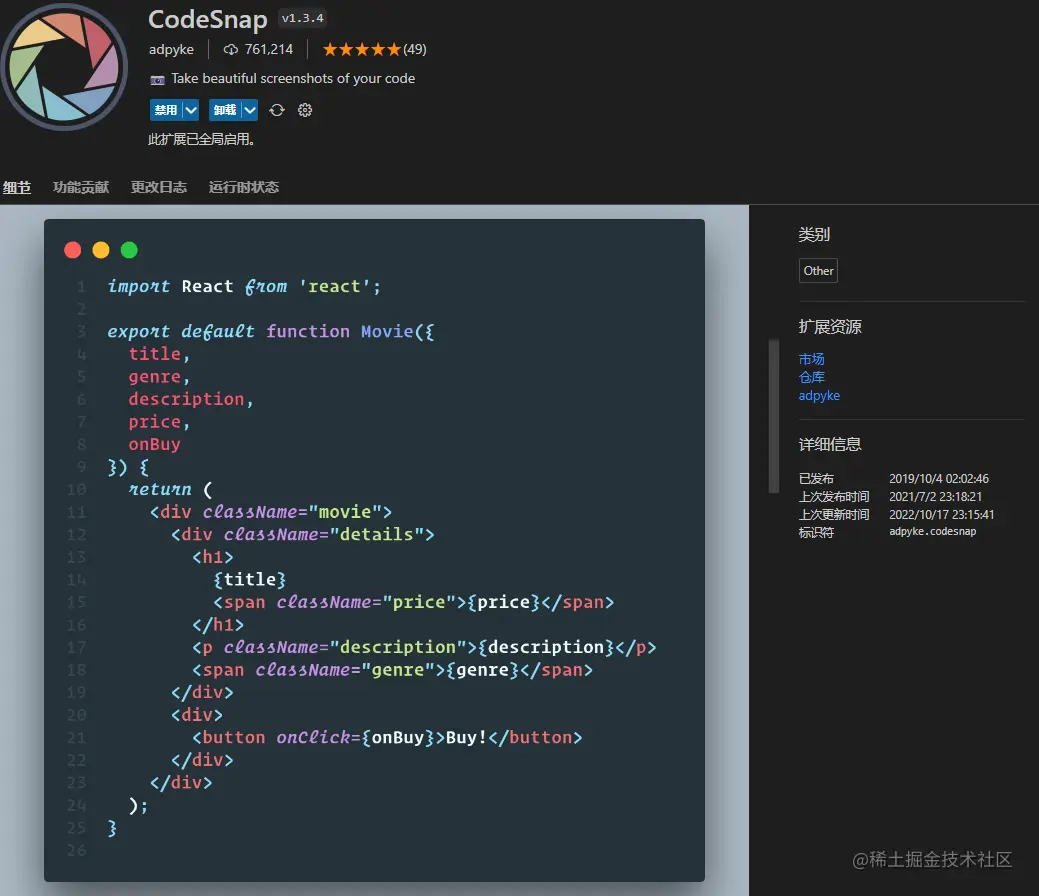The width and height of the screenshot is (1039, 896).
Task: Click the 详细信息 heading
Action: click(x=830, y=444)
